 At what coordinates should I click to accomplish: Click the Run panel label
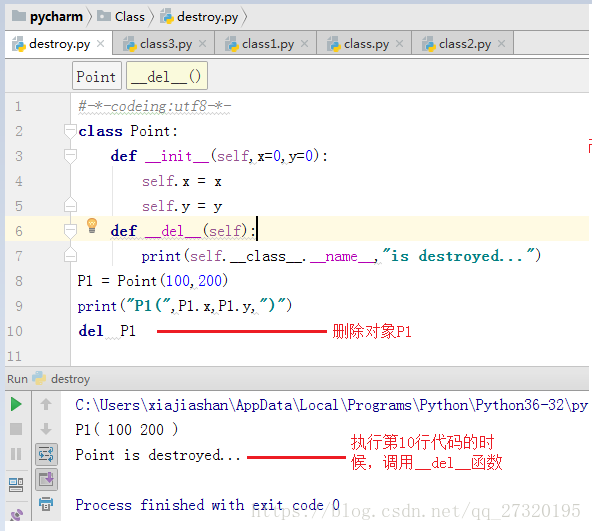[x=17, y=379]
